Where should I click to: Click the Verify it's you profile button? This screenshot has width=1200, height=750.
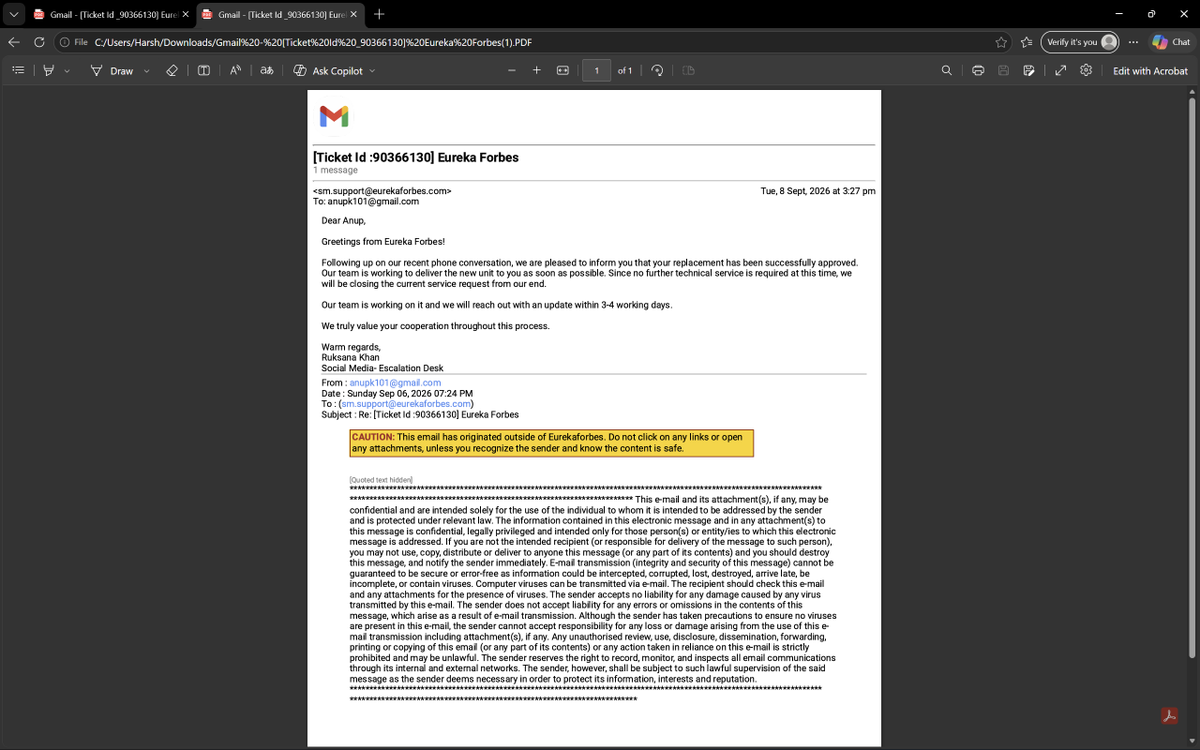pyautogui.click(x=1081, y=42)
